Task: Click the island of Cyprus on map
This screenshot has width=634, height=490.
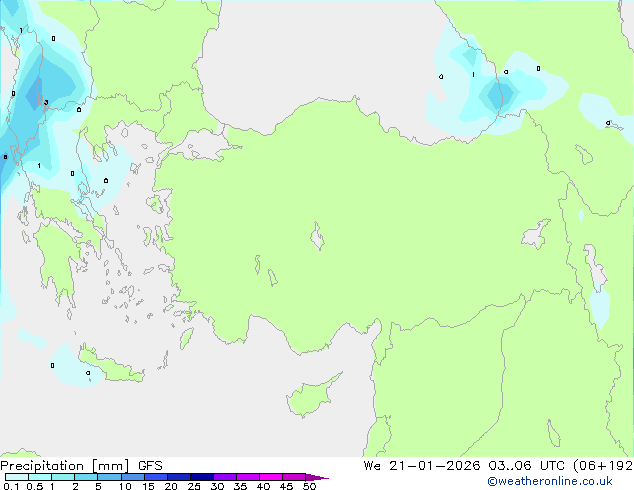Action: click(x=311, y=397)
